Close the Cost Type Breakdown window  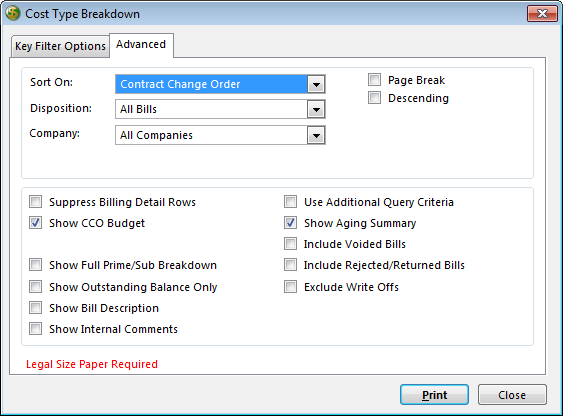tap(542, 14)
